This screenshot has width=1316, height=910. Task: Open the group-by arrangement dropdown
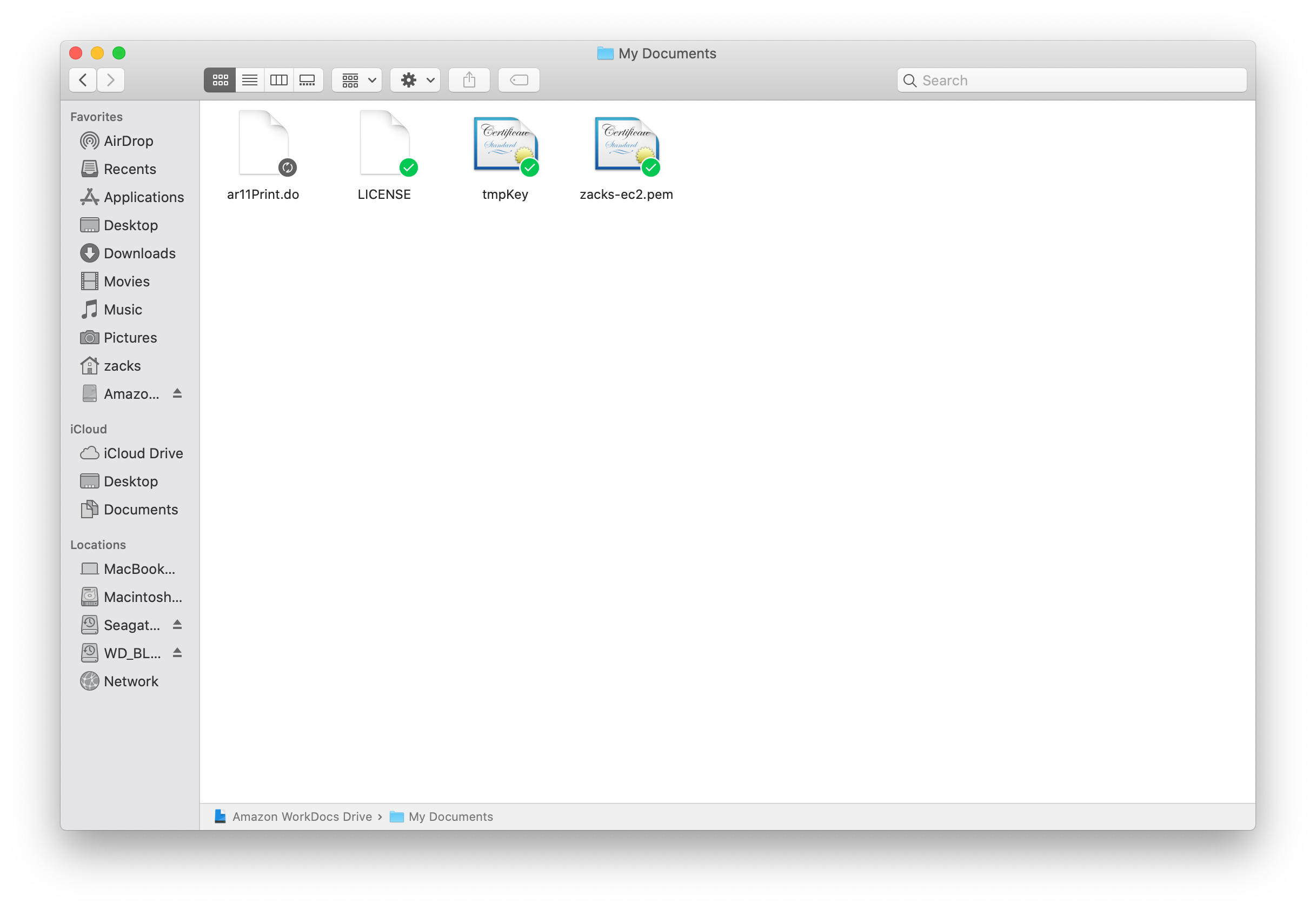click(x=357, y=80)
